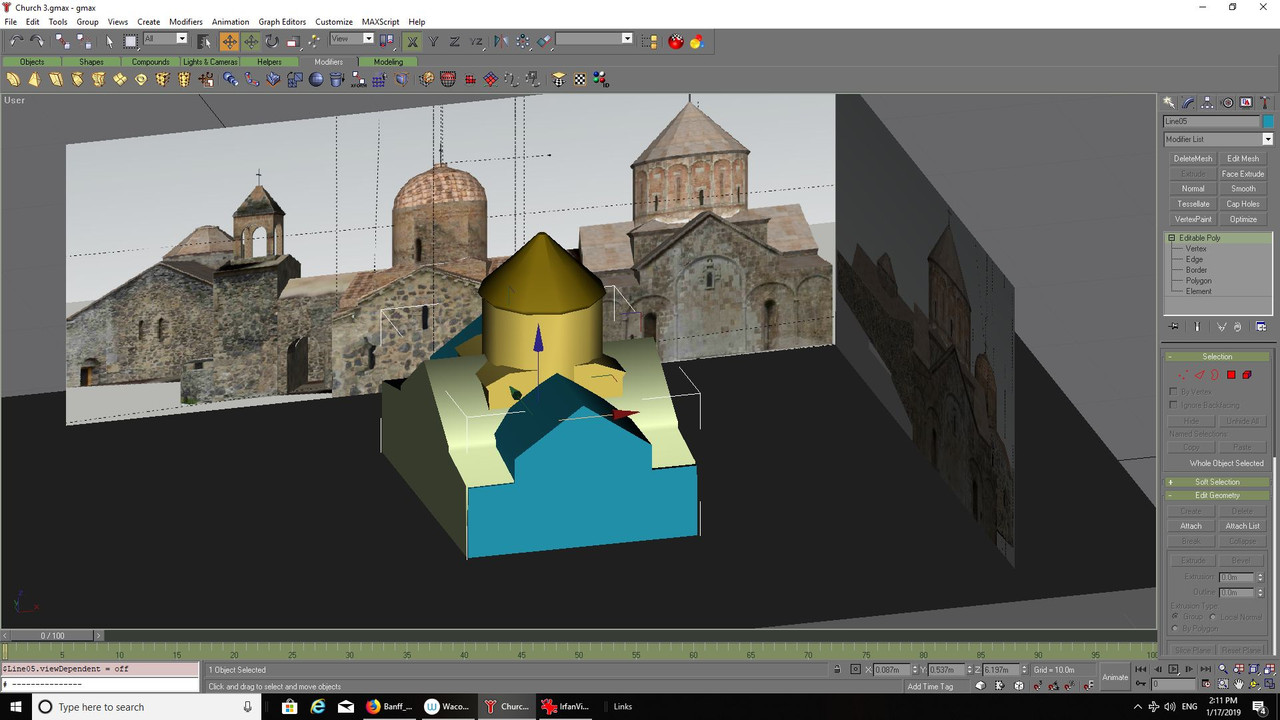
Task: Activate the Select Object arrow tool
Action: point(110,41)
